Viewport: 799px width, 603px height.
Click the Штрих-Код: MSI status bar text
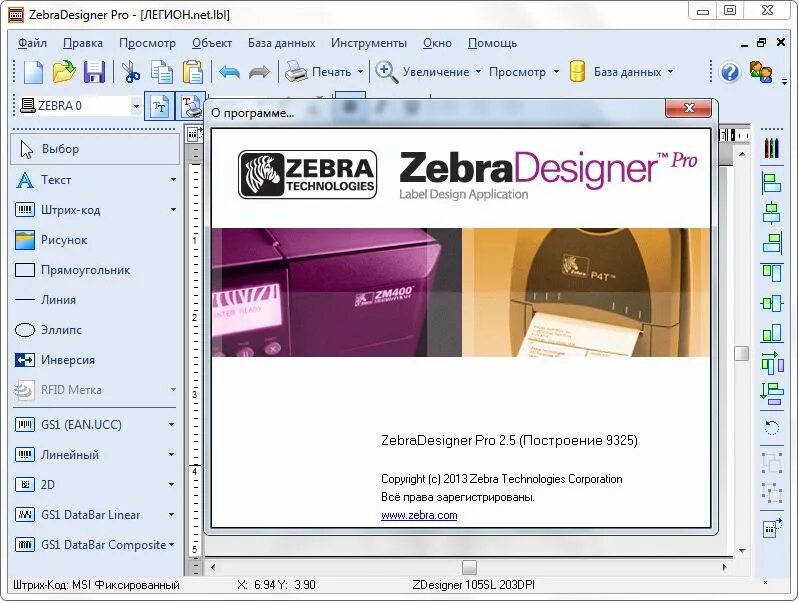[x=96, y=585]
